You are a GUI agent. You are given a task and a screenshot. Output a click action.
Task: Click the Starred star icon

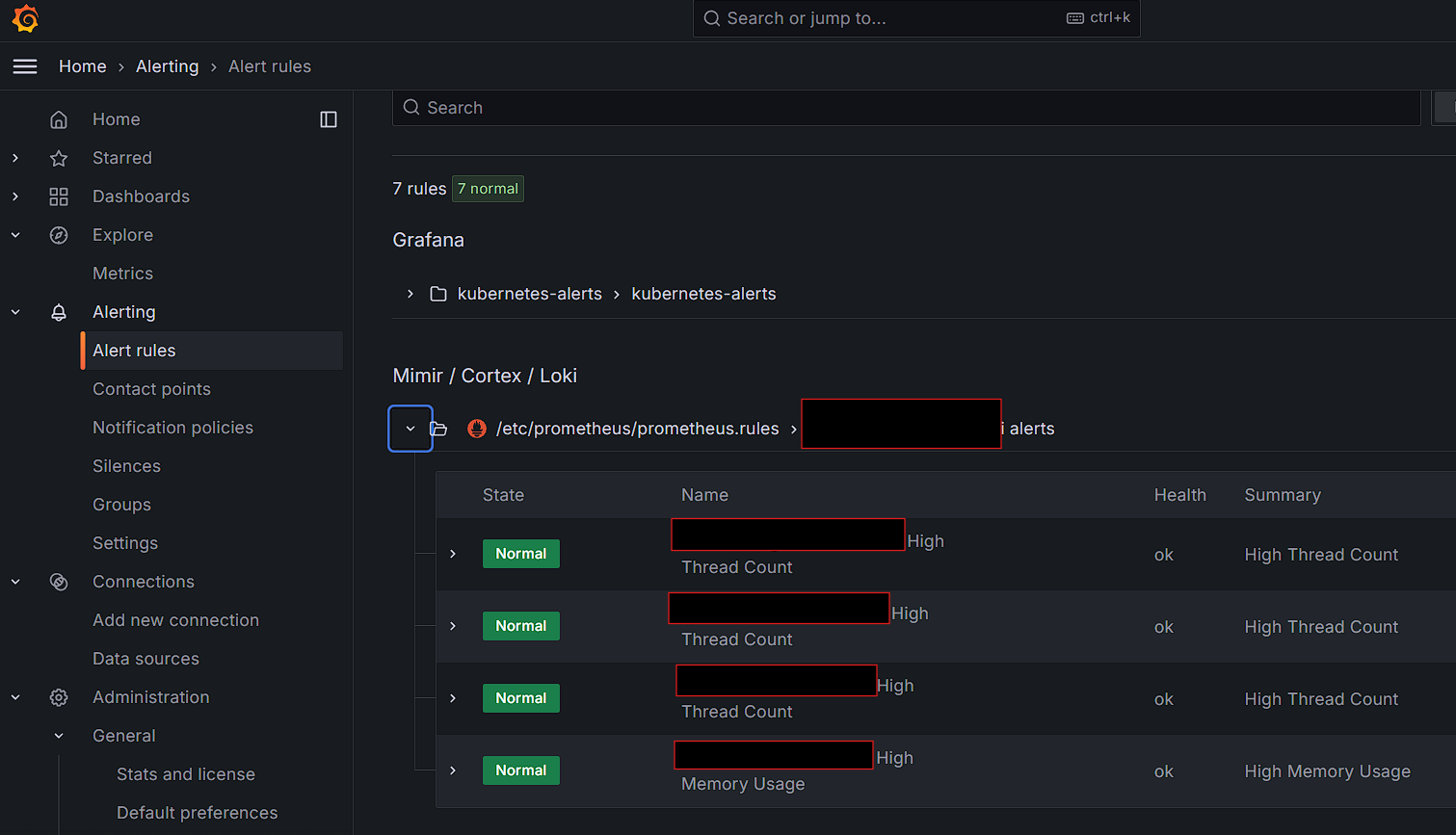point(59,158)
